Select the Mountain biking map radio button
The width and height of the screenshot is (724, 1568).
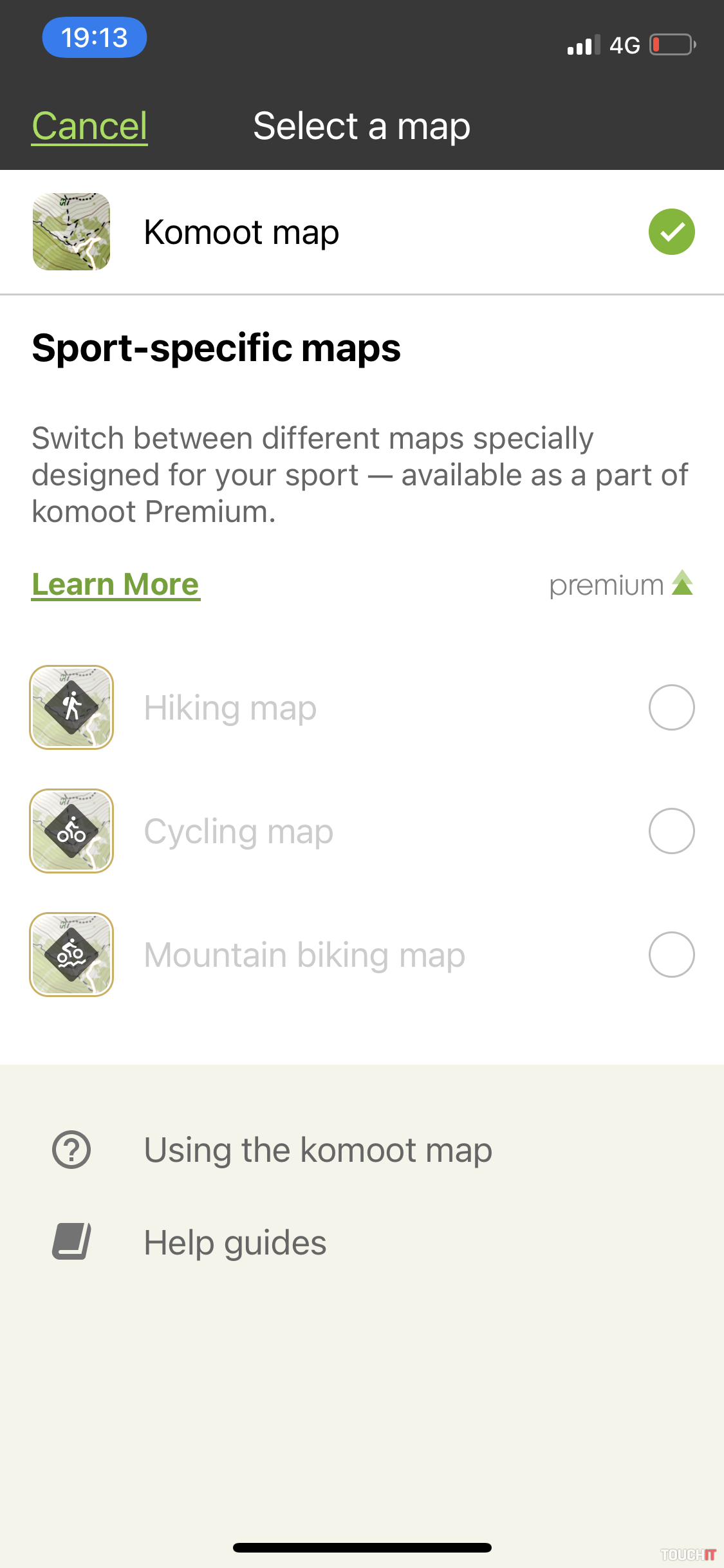click(671, 955)
